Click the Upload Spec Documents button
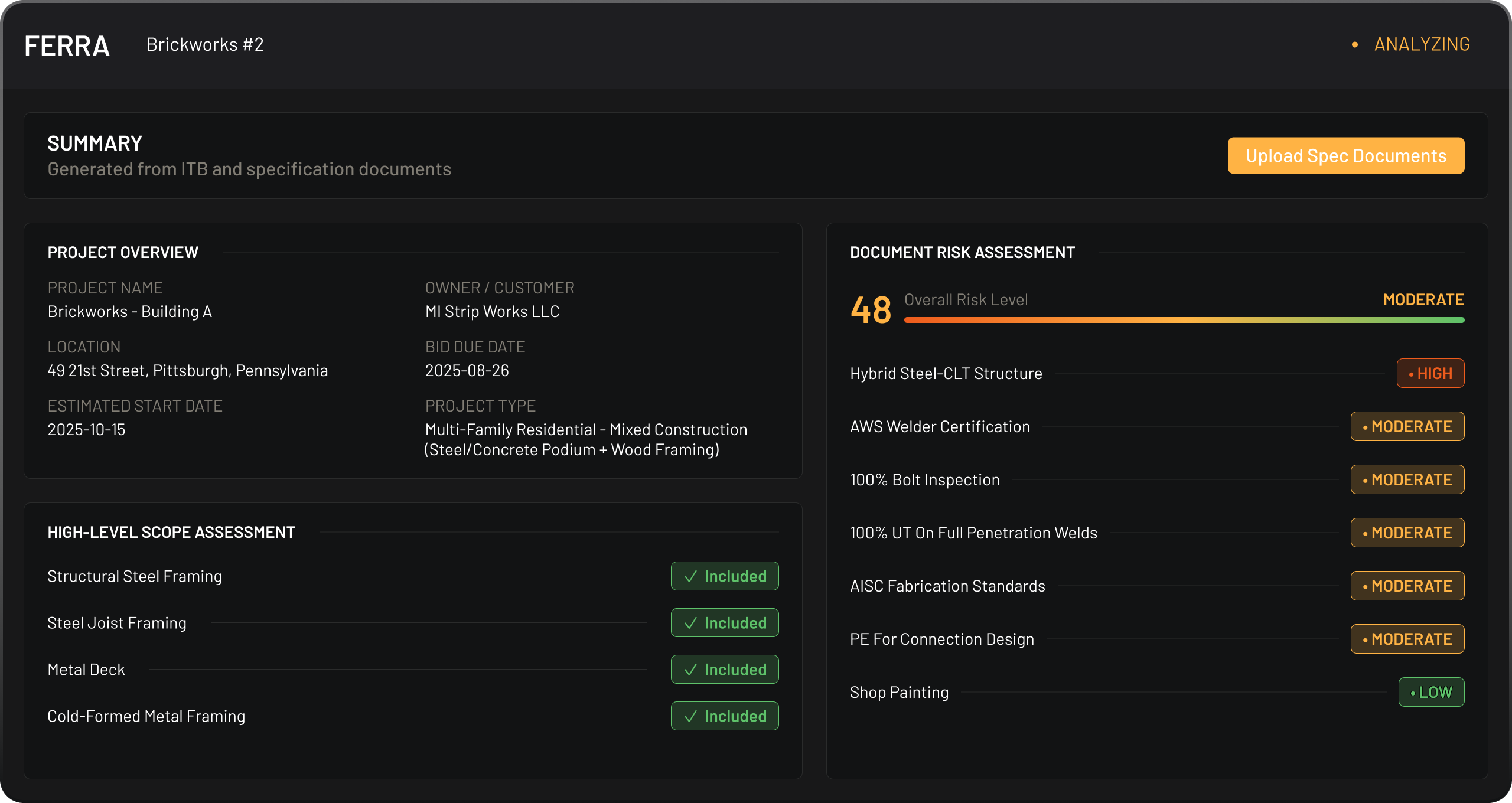This screenshot has height=803, width=1512. [1345, 156]
